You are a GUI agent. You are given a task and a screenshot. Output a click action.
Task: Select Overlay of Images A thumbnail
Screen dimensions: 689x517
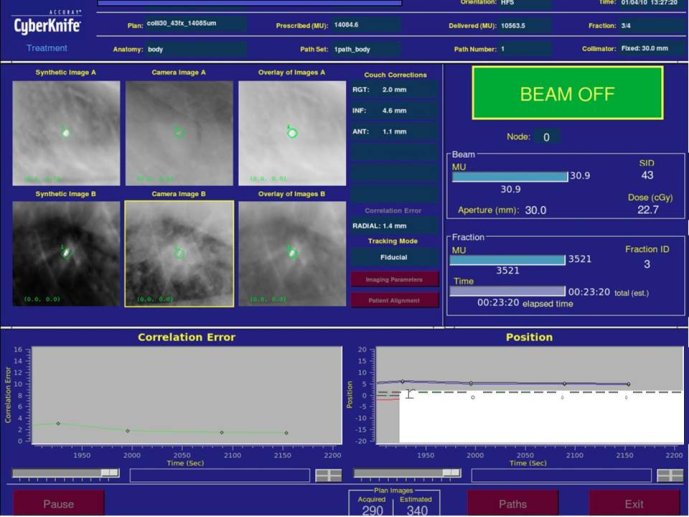point(292,133)
